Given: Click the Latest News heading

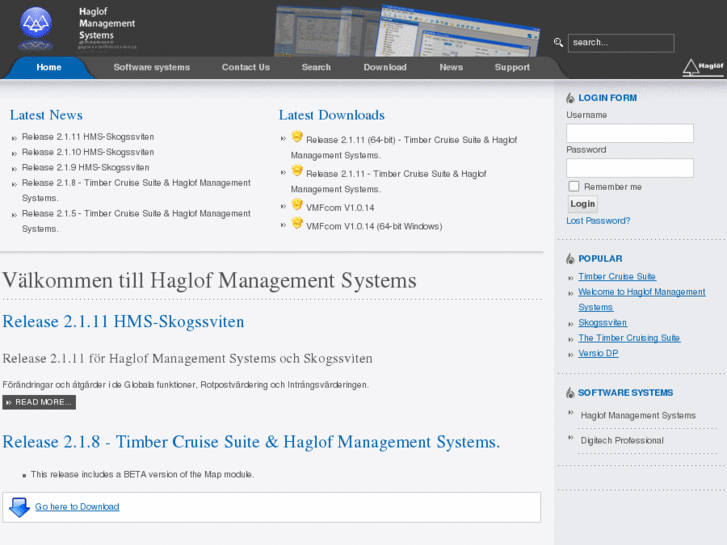Looking at the screenshot, I should pos(46,115).
